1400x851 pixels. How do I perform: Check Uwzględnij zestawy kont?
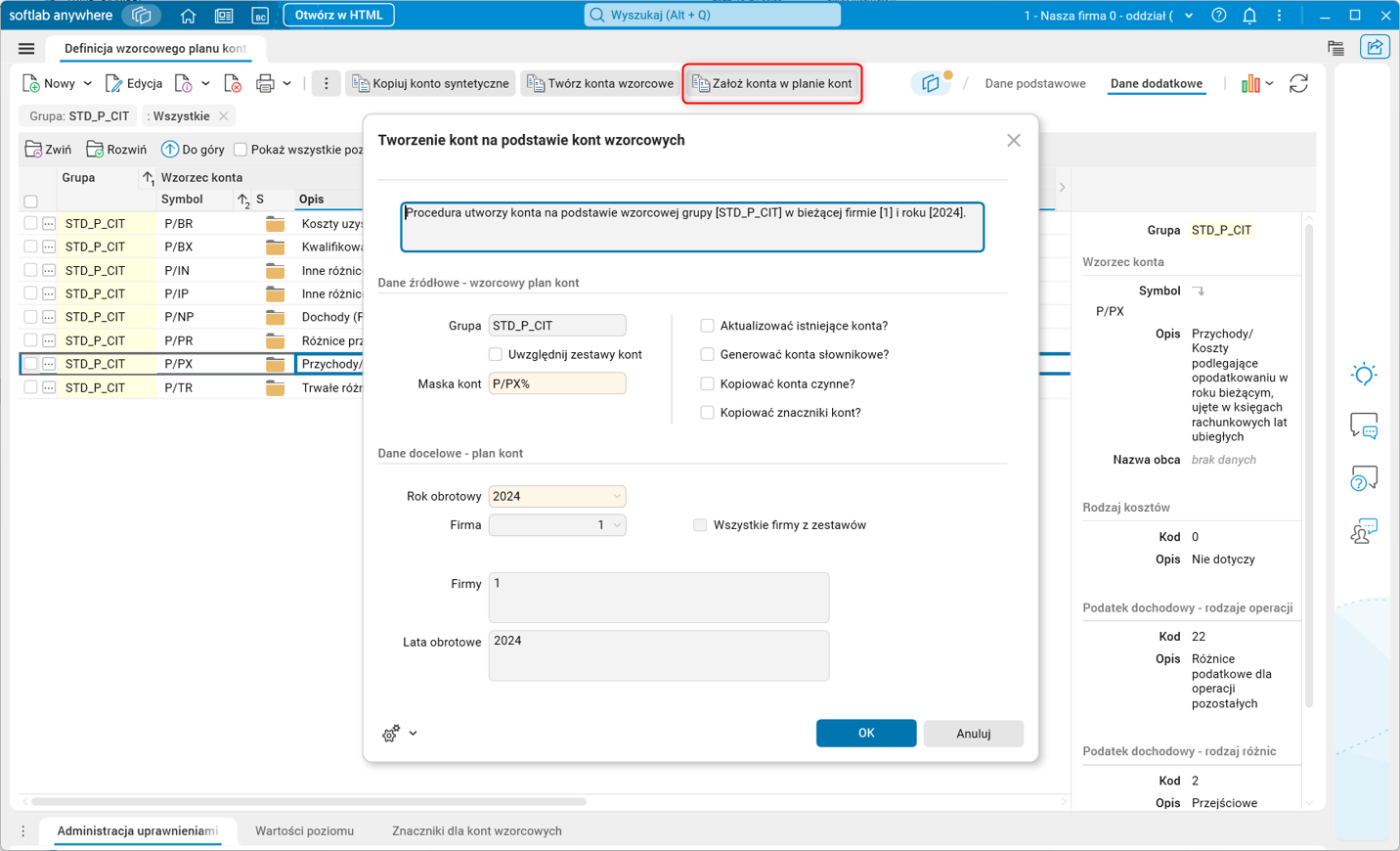496,355
